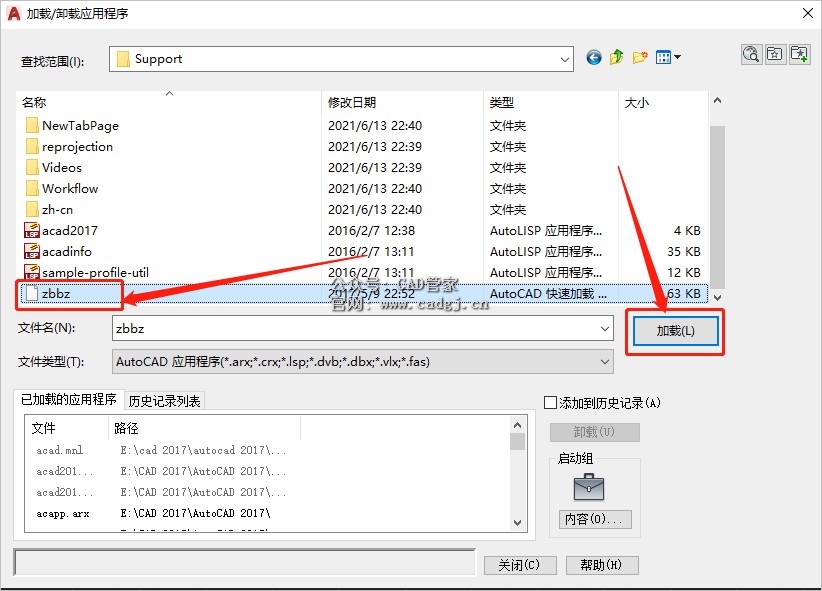Click the sample-profile-util LSP file icon

pyautogui.click(x=31, y=272)
